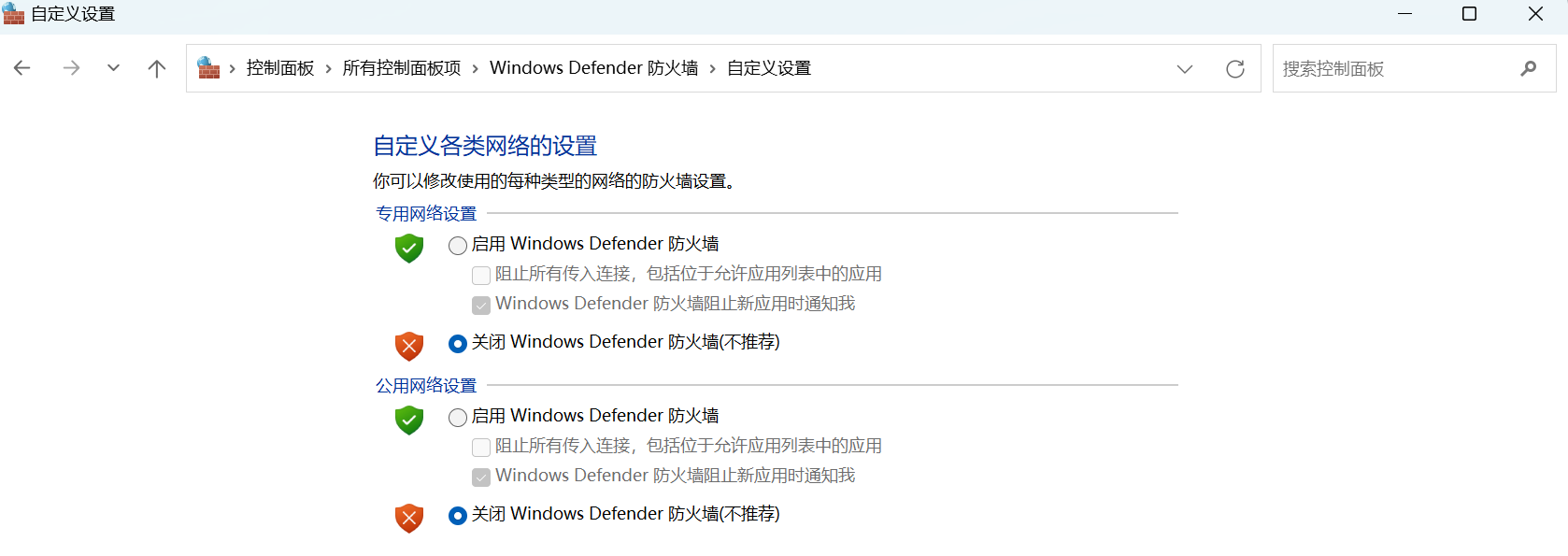The image size is (1568, 556).
Task: Select 关闭 firewall radio under 公用网络设置
Action: pos(458,516)
